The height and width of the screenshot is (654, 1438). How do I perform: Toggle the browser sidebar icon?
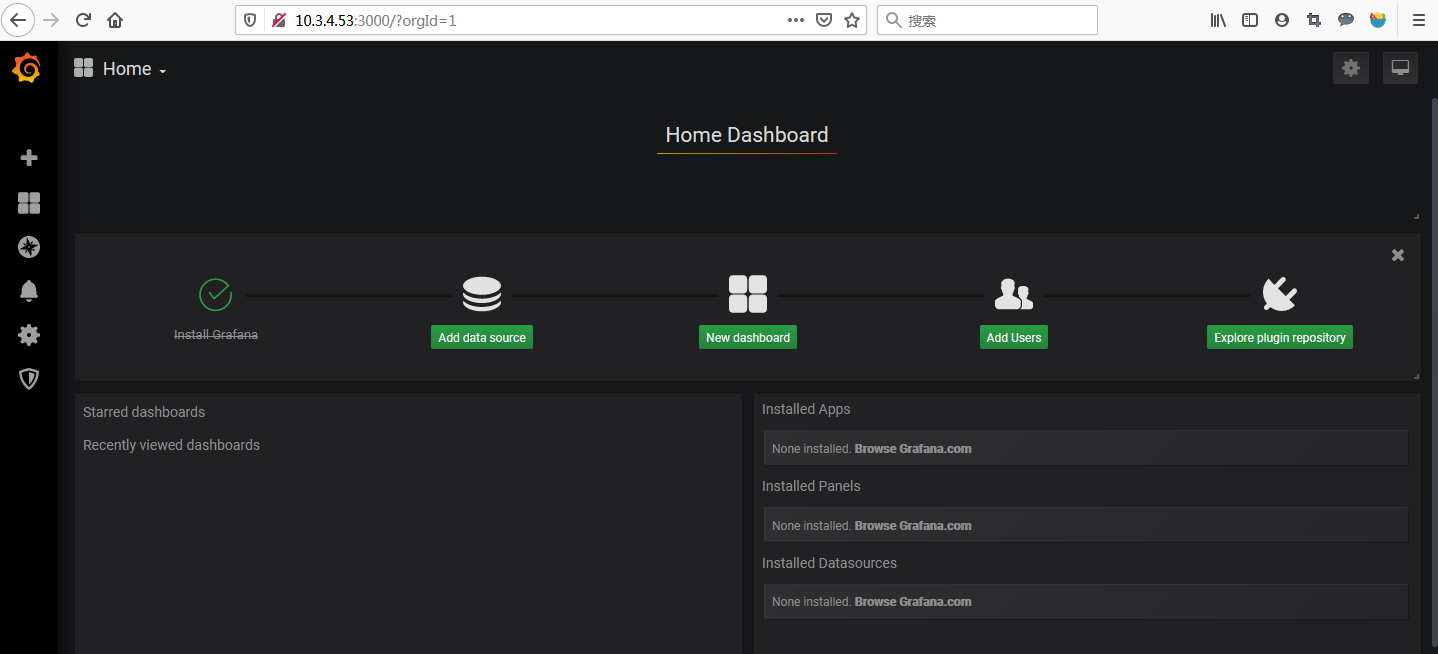pyautogui.click(x=1250, y=20)
